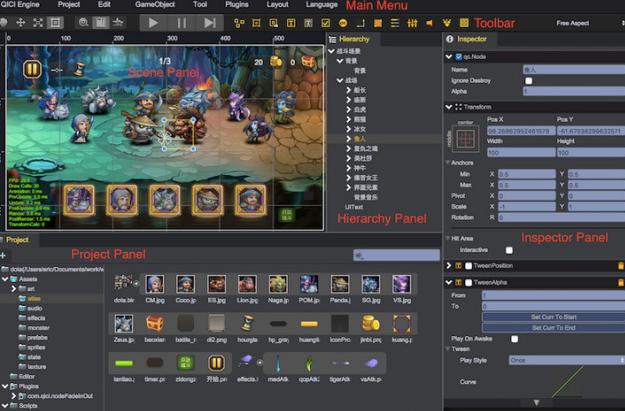The height and width of the screenshot is (411, 625).
Task: Click the TweenPosition component script icon
Action: 459,265
